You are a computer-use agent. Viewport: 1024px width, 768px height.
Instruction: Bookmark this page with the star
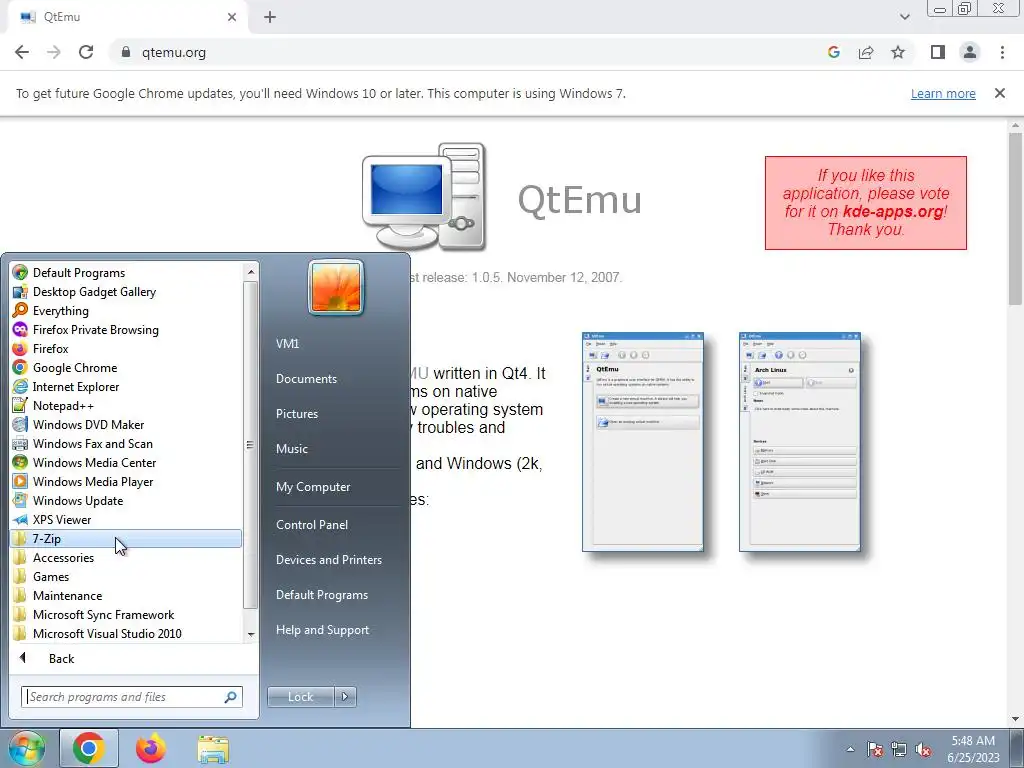[x=898, y=52]
